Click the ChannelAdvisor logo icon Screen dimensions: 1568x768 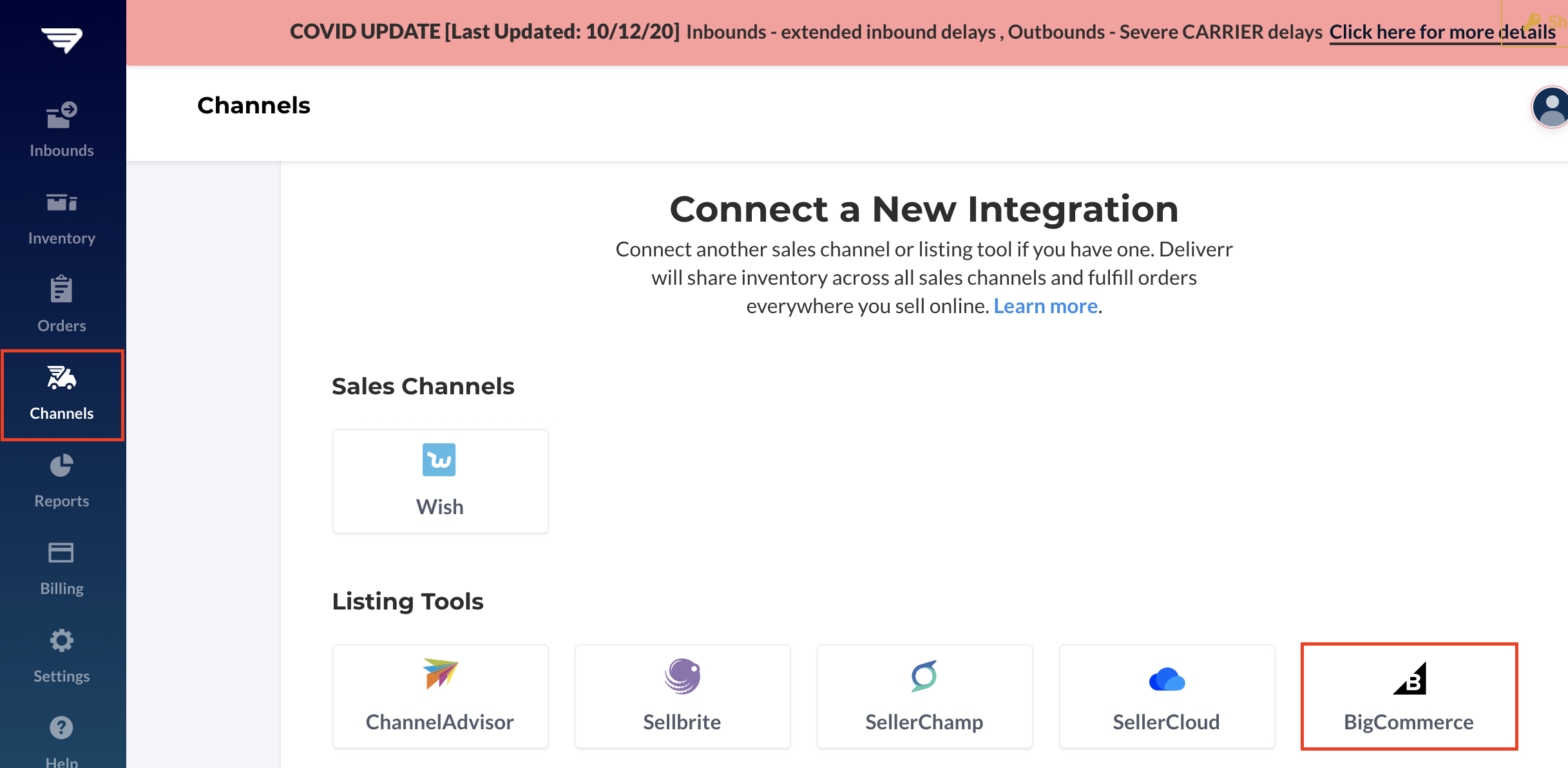[x=441, y=675]
